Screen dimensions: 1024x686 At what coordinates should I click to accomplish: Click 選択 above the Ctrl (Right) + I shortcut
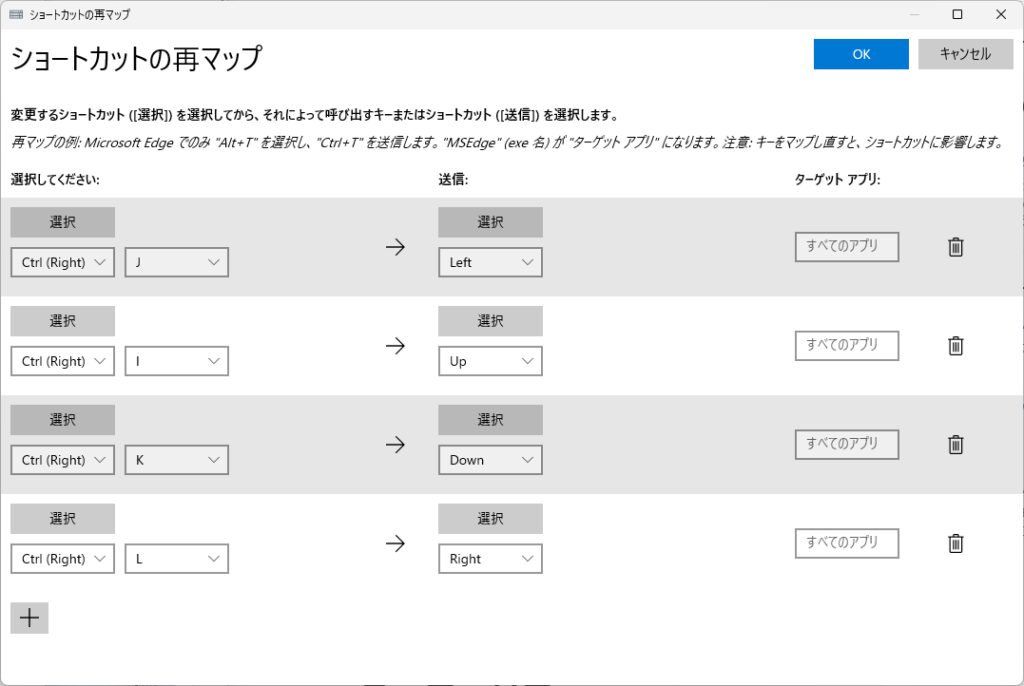point(63,321)
